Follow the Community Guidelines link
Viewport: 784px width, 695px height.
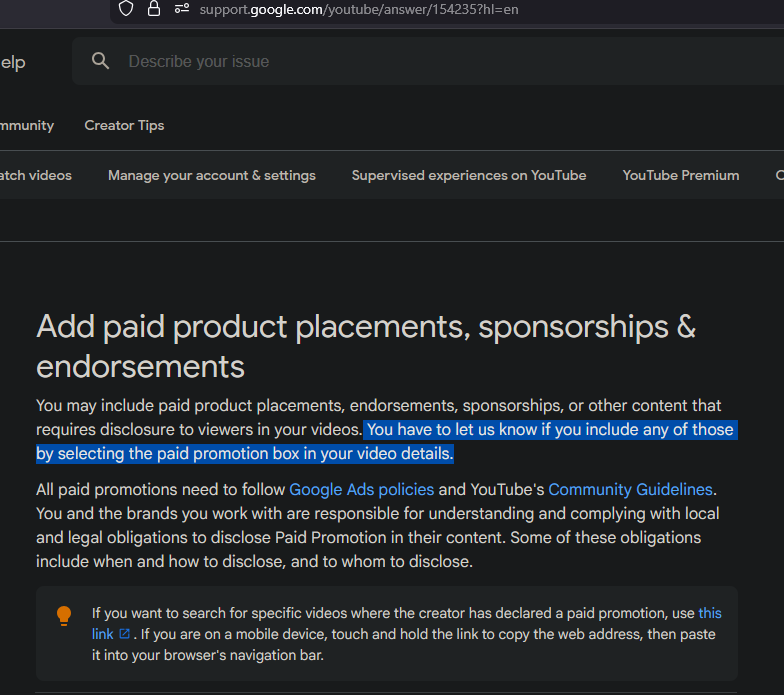click(630, 490)
